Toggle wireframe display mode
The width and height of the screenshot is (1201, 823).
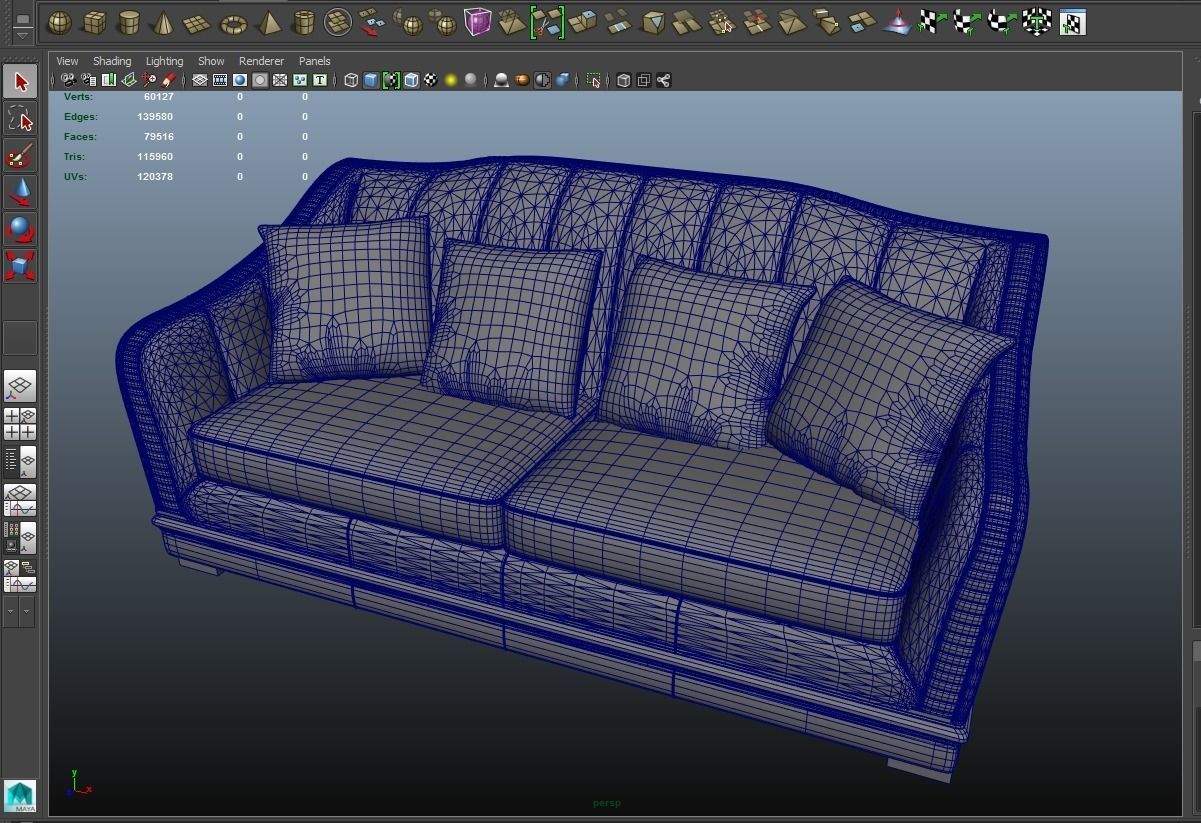(x=351, y=80)
